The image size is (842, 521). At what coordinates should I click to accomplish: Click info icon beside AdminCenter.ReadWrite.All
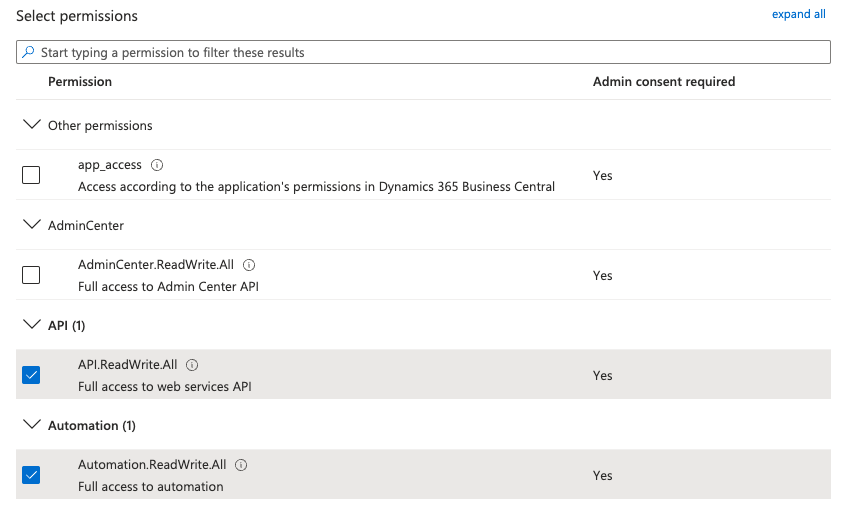tap(249, 265)
